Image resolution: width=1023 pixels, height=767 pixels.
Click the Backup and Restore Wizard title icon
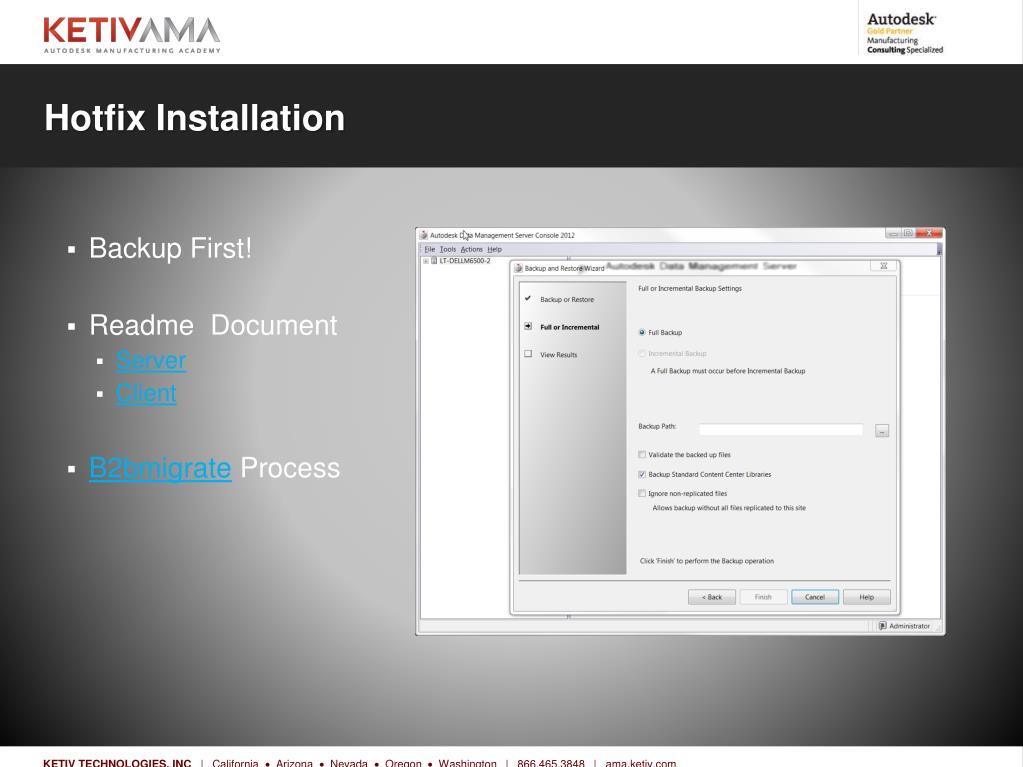point(518,268)
